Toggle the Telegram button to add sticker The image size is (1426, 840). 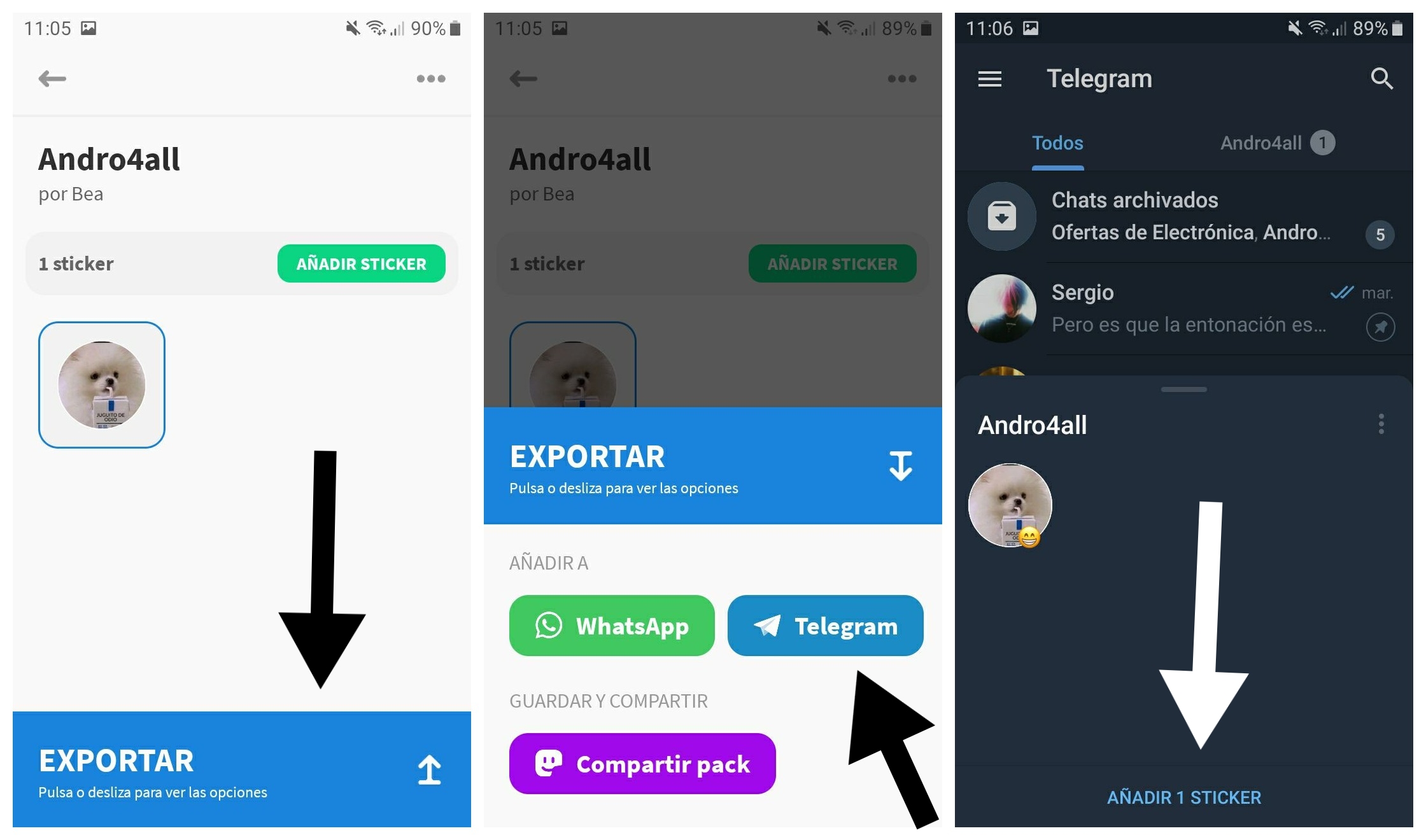834,627
